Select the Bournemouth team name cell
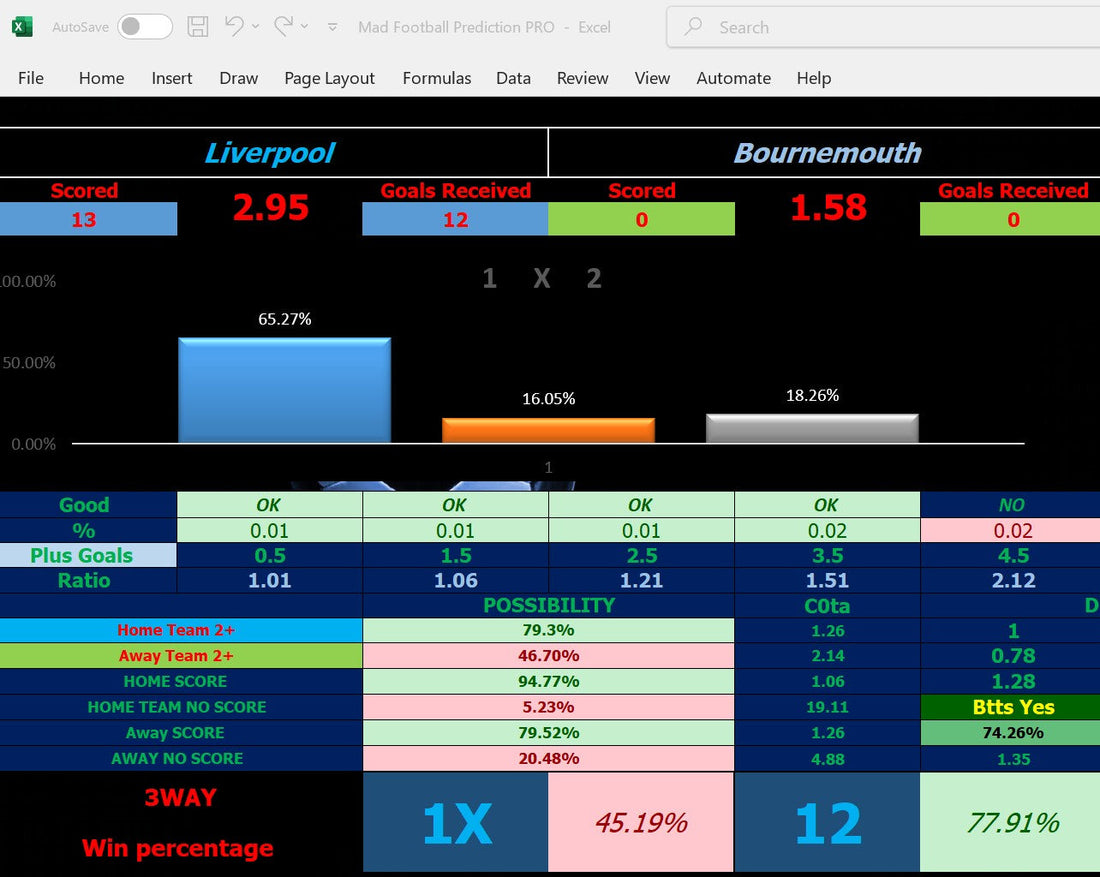 click(x=827, y=153)
